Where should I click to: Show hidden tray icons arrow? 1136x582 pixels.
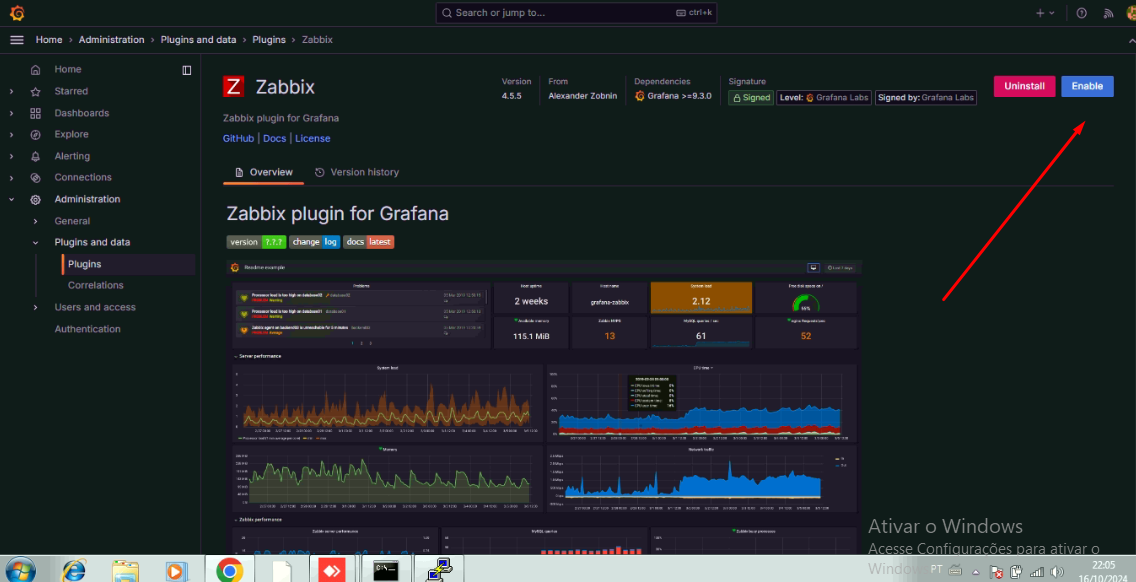point(975,572)
